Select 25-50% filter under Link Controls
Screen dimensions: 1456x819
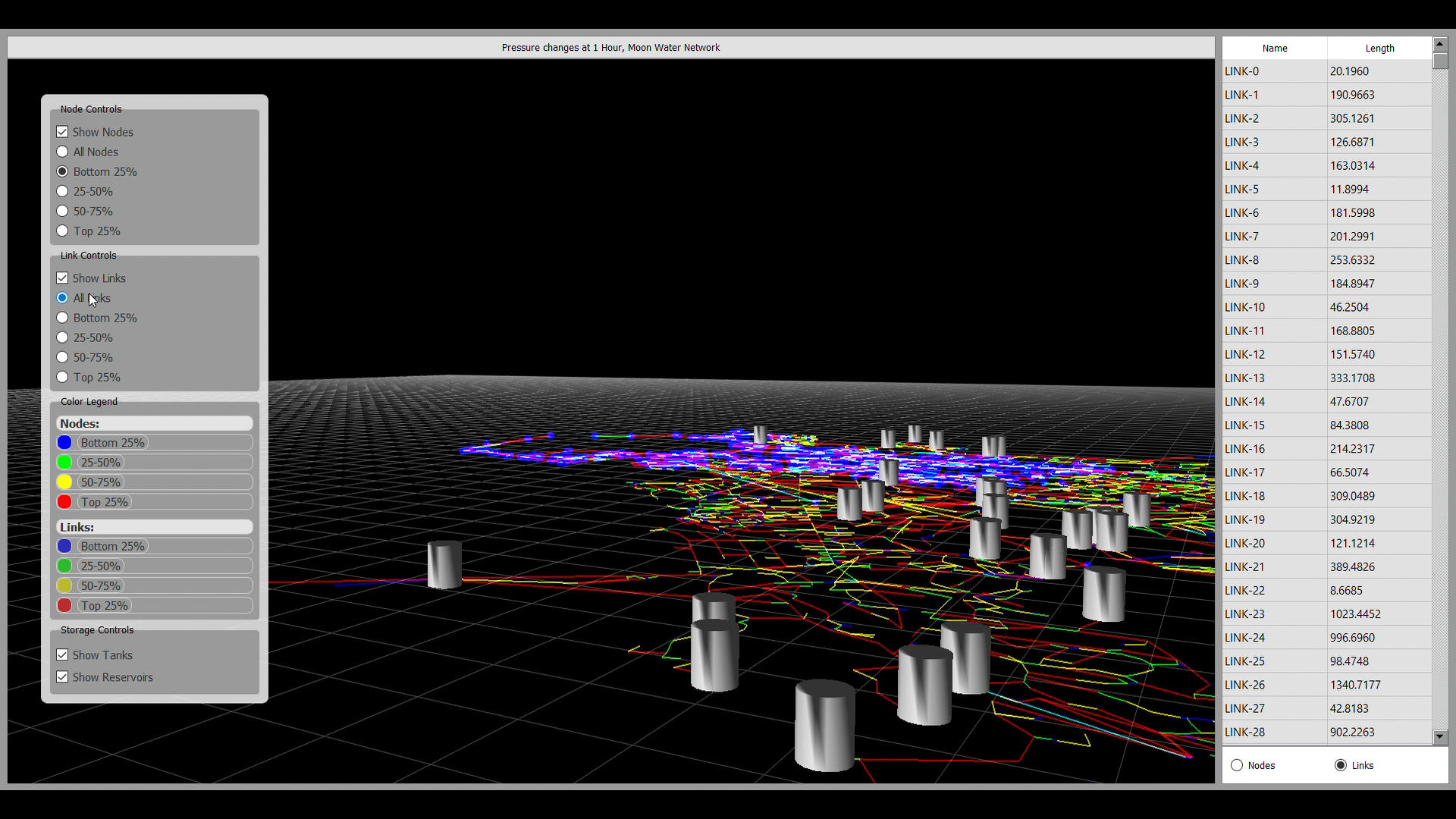[62, 337]
